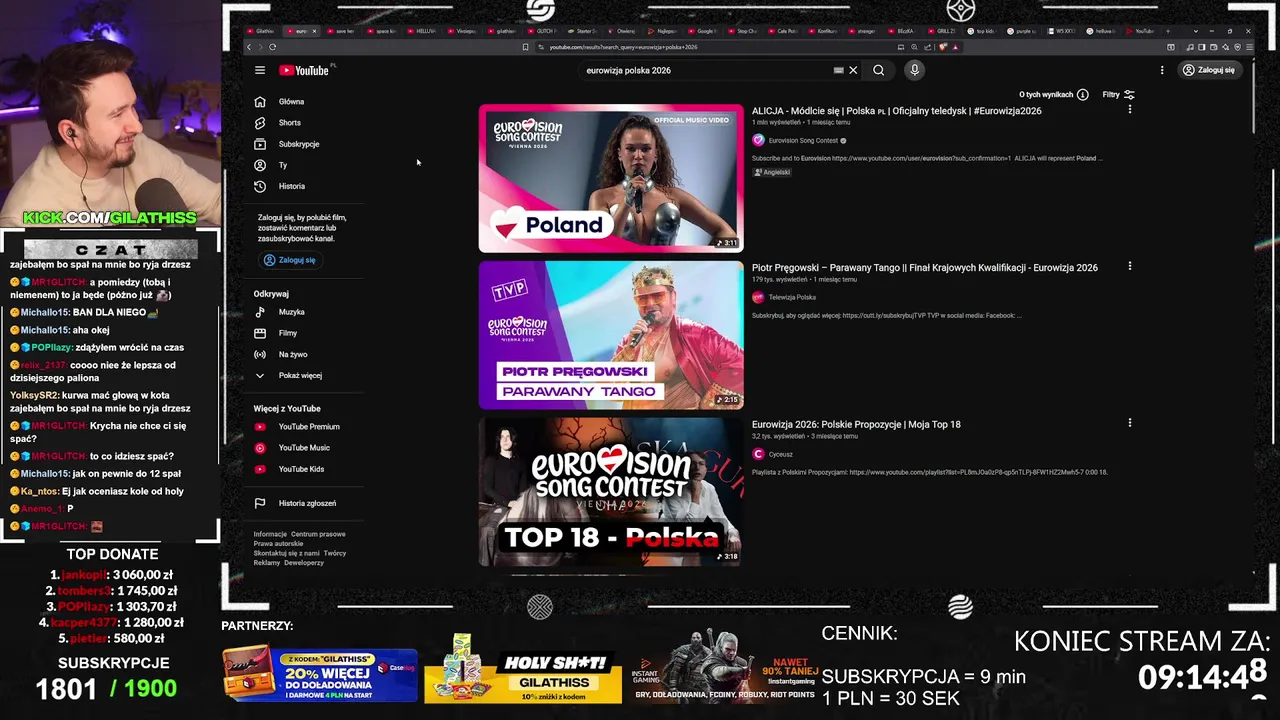This screenshot has width=1280, height=720.
Task: Switch to the Gilathiss browser tab
Action: 264,31
